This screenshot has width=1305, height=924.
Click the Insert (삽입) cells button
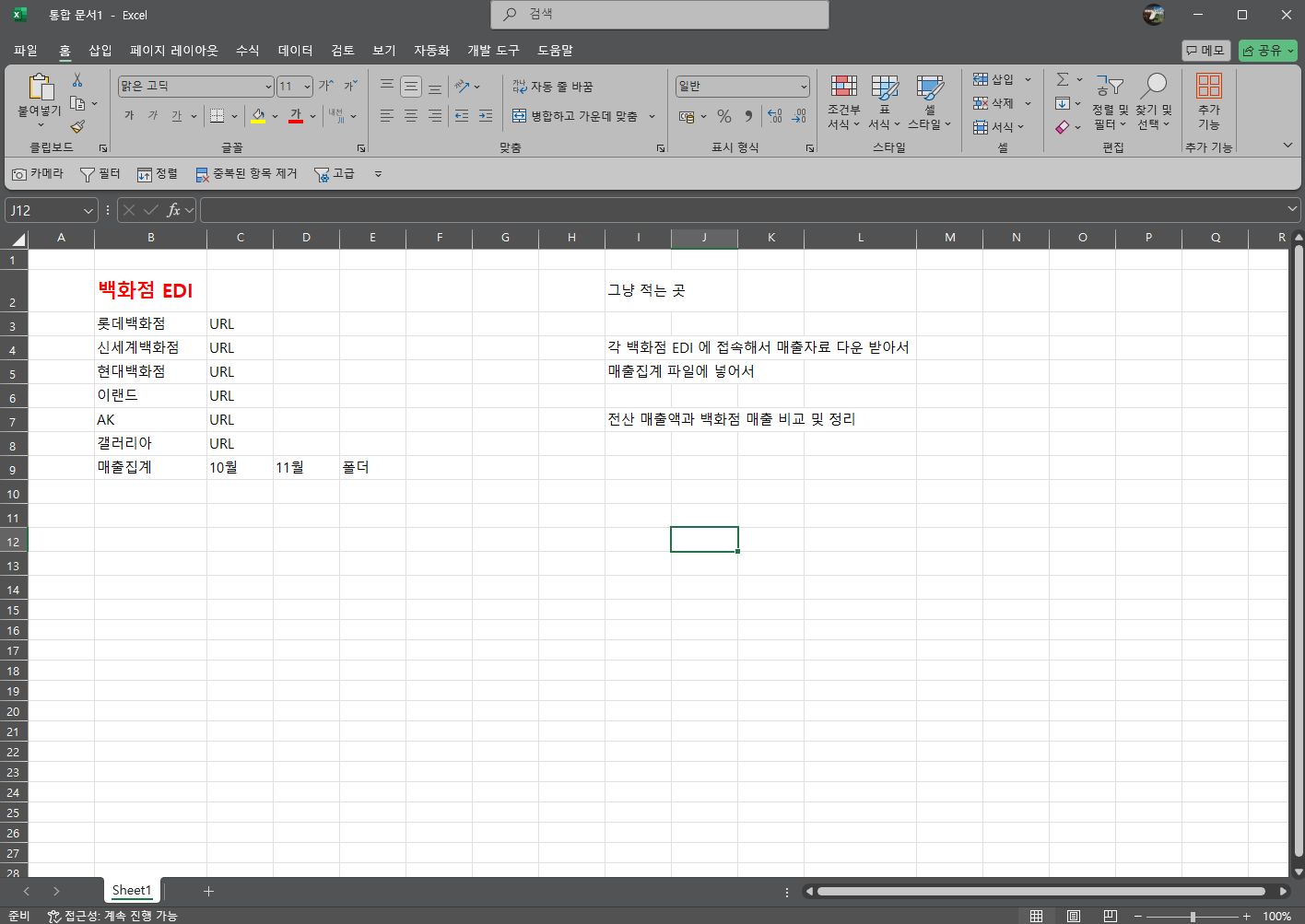coord(994,79)
